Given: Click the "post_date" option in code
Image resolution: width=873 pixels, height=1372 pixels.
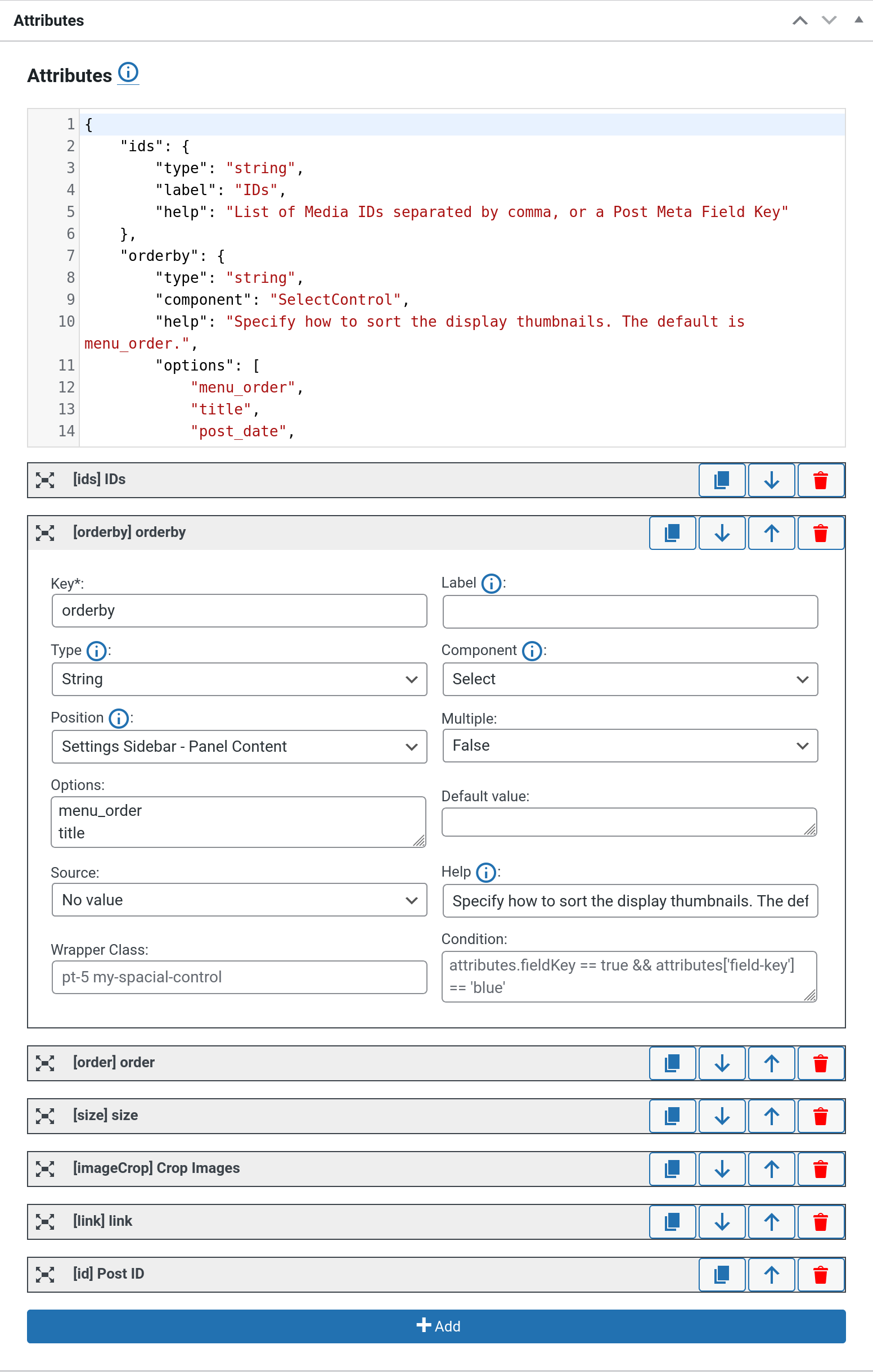Looking at the screenshot, I should click(x=238, y=431).
